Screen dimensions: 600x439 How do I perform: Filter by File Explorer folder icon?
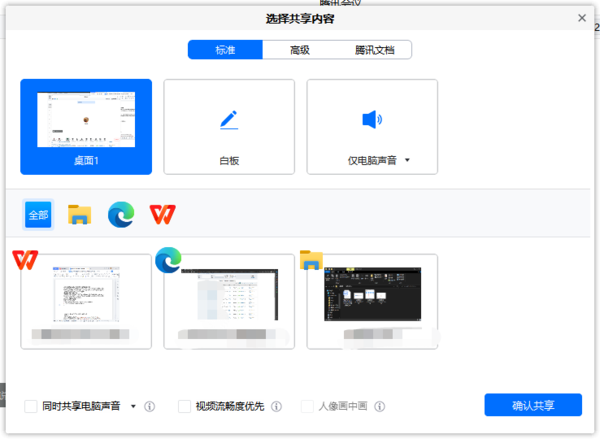[80, 215]
